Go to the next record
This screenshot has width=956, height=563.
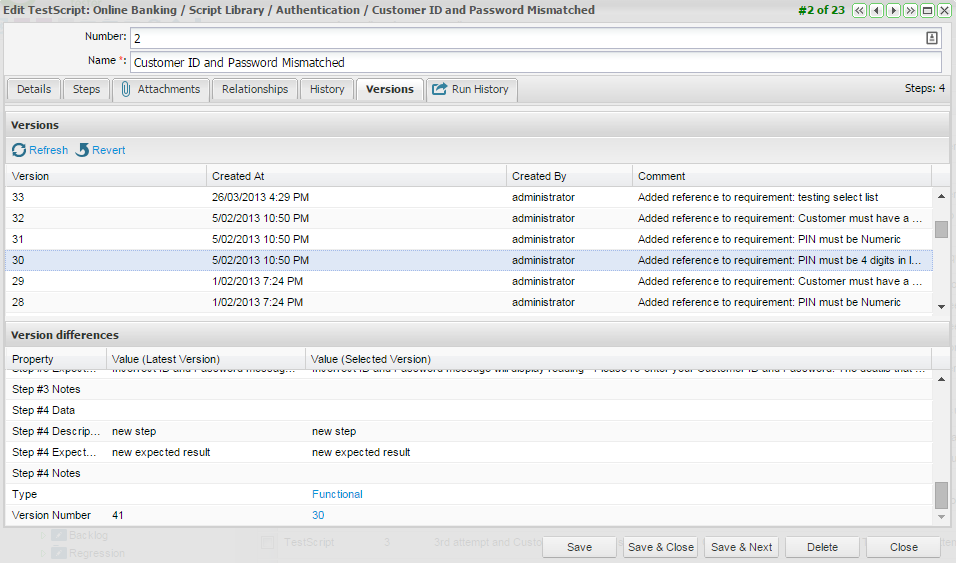[893, 11]
